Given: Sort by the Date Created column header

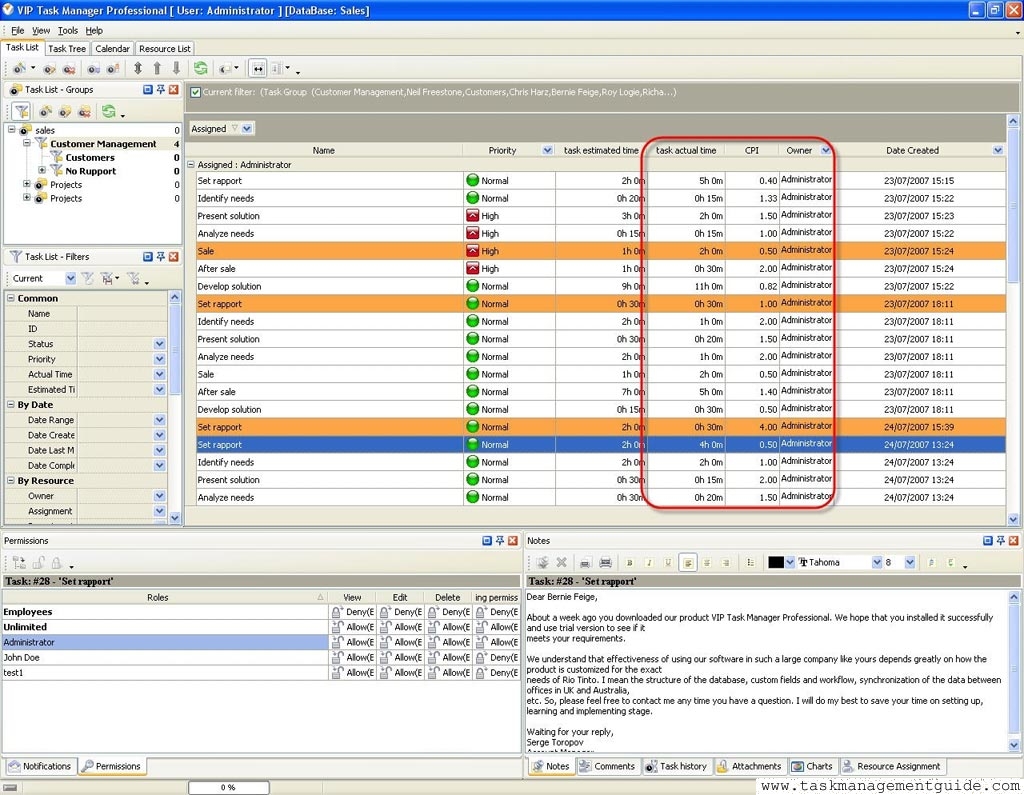Looking at the screenshot, I should coord(912,150).
